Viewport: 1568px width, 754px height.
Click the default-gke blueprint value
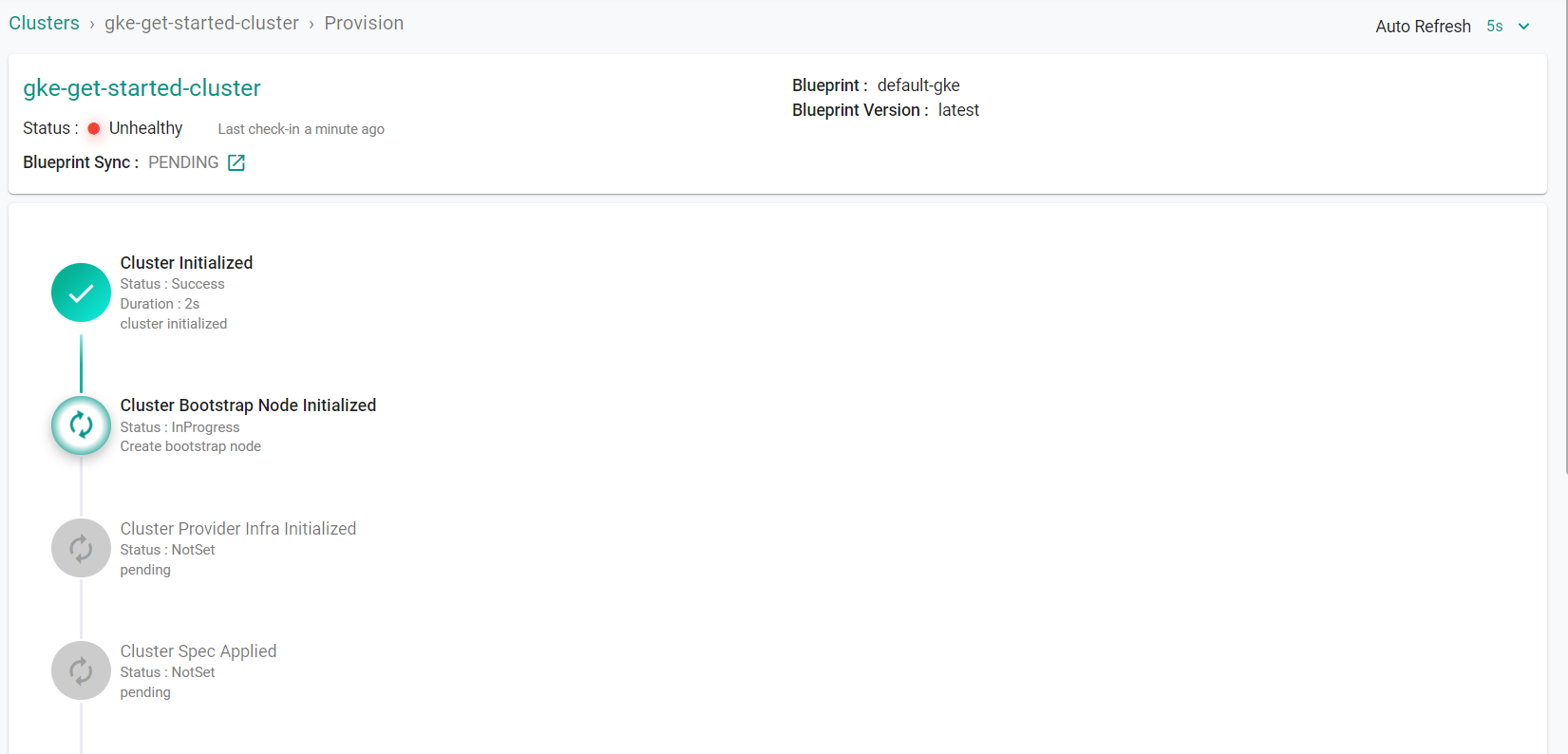(918, 85)
